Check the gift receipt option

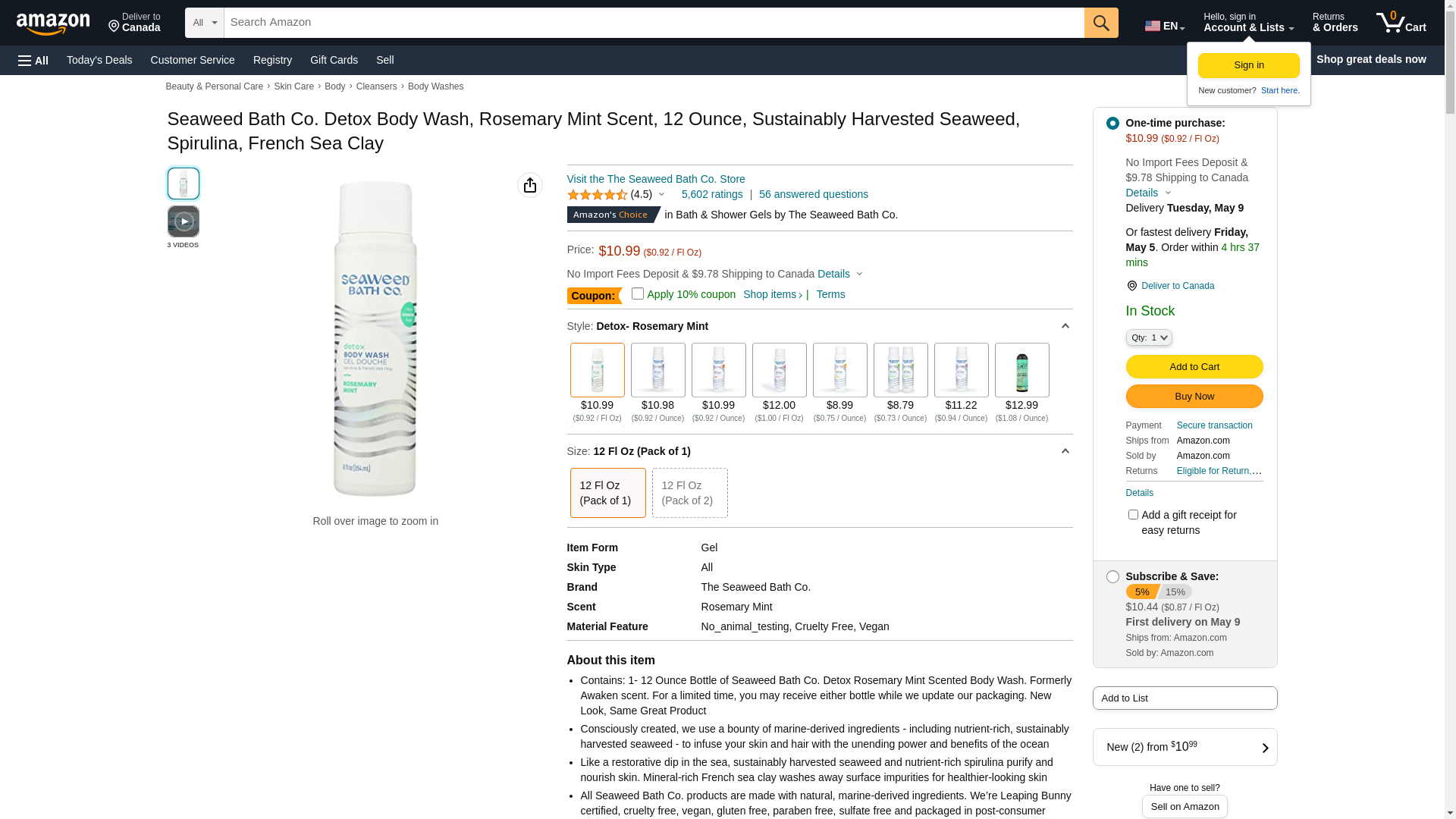(1133, 515)
